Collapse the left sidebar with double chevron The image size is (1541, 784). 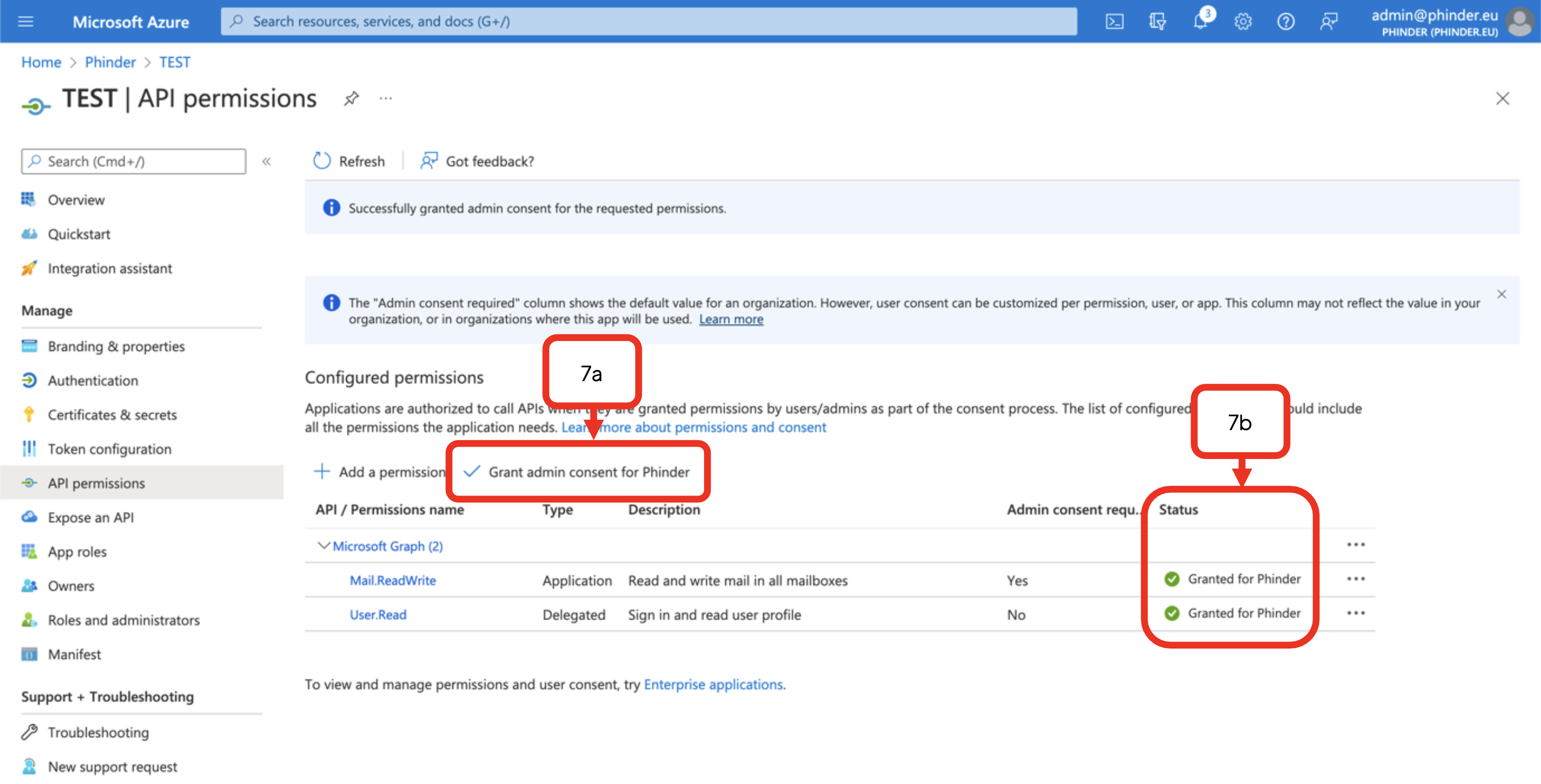tap(267, 161)
